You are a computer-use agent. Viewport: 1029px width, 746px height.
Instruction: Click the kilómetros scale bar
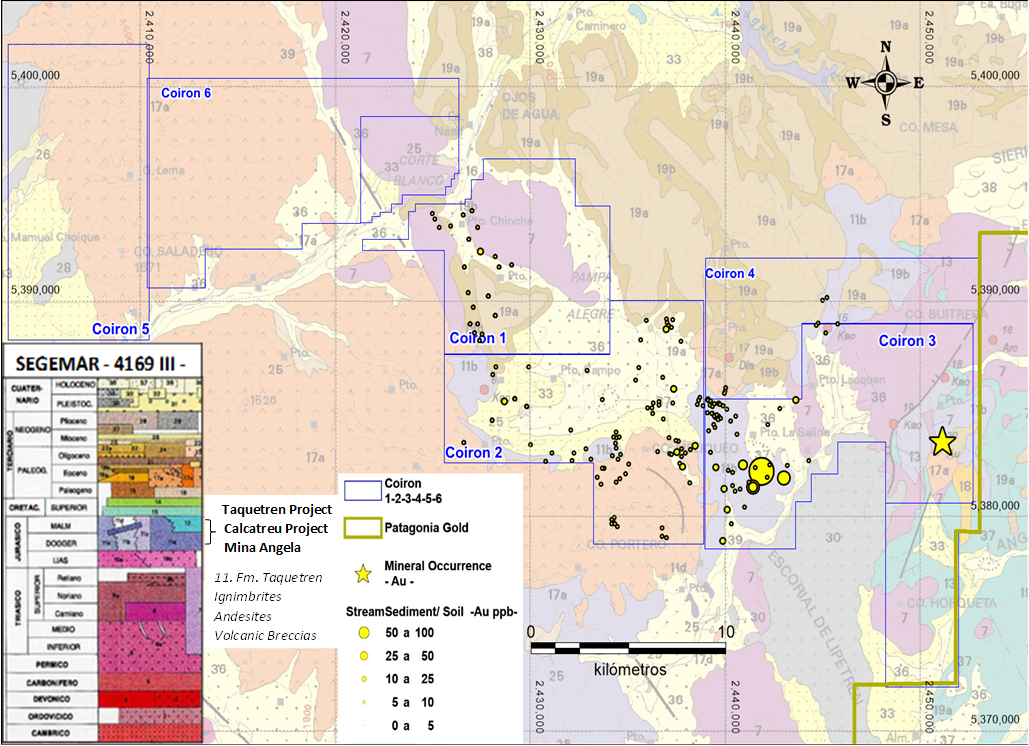coord(629,648)
